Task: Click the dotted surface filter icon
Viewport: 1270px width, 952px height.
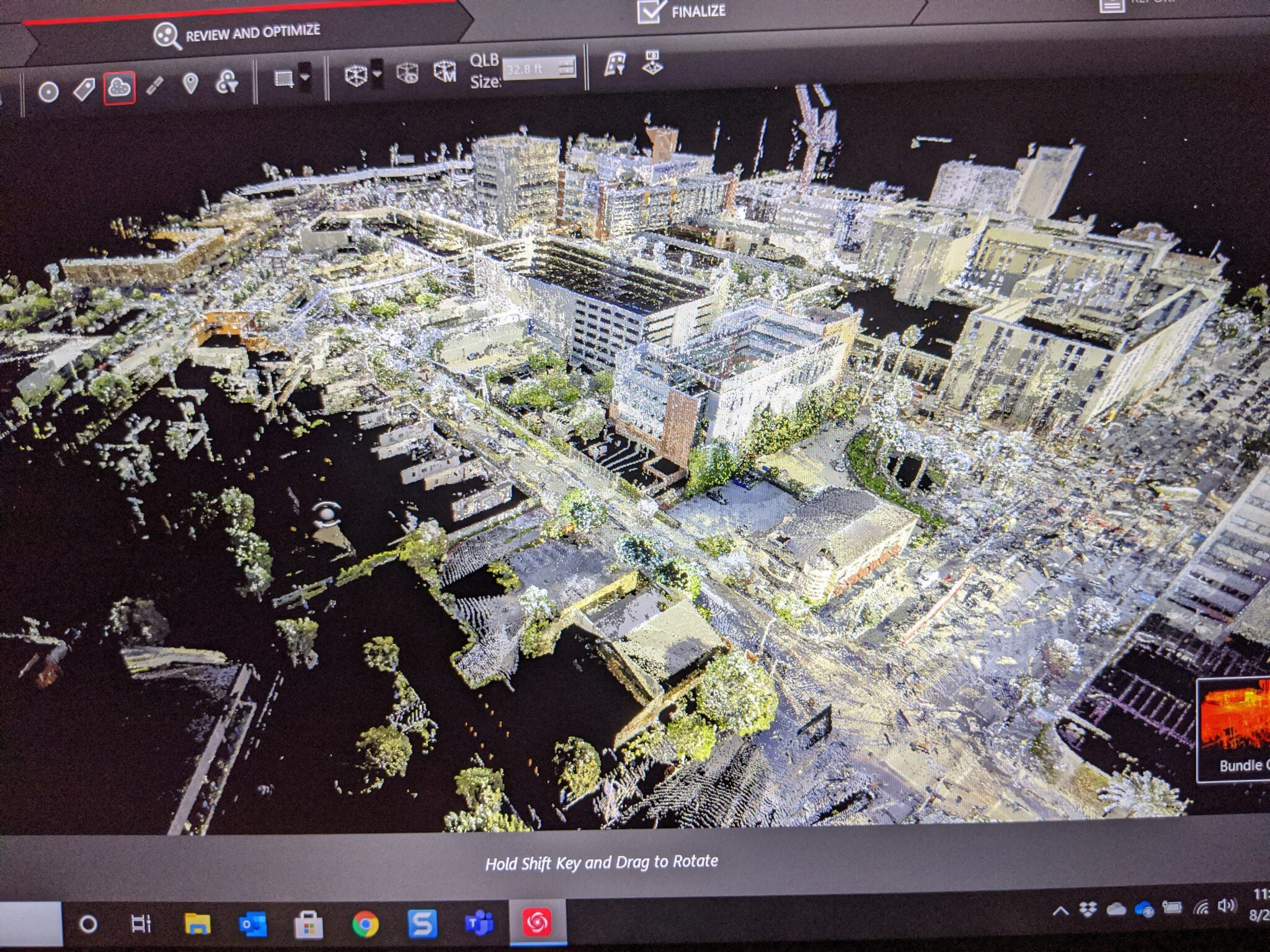Action: [x=615, y=64]
